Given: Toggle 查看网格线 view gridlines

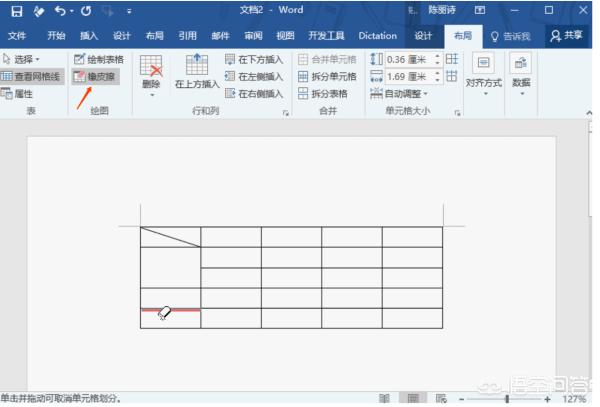Looking at the screenshot, I should point(31,77).
